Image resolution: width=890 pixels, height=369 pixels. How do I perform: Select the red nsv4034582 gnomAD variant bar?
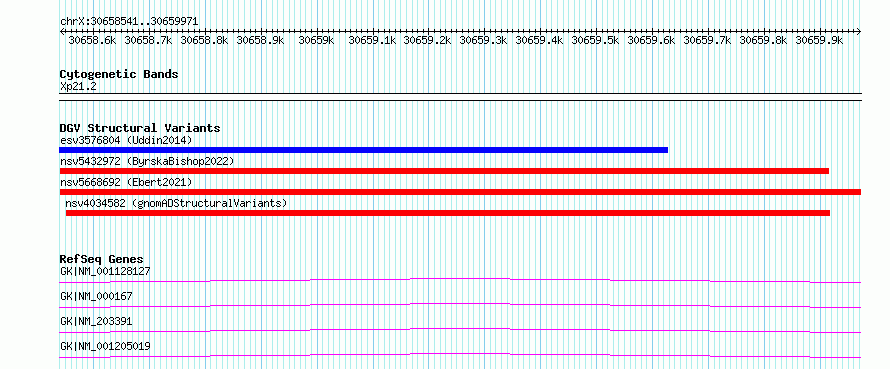coord(448,213)
